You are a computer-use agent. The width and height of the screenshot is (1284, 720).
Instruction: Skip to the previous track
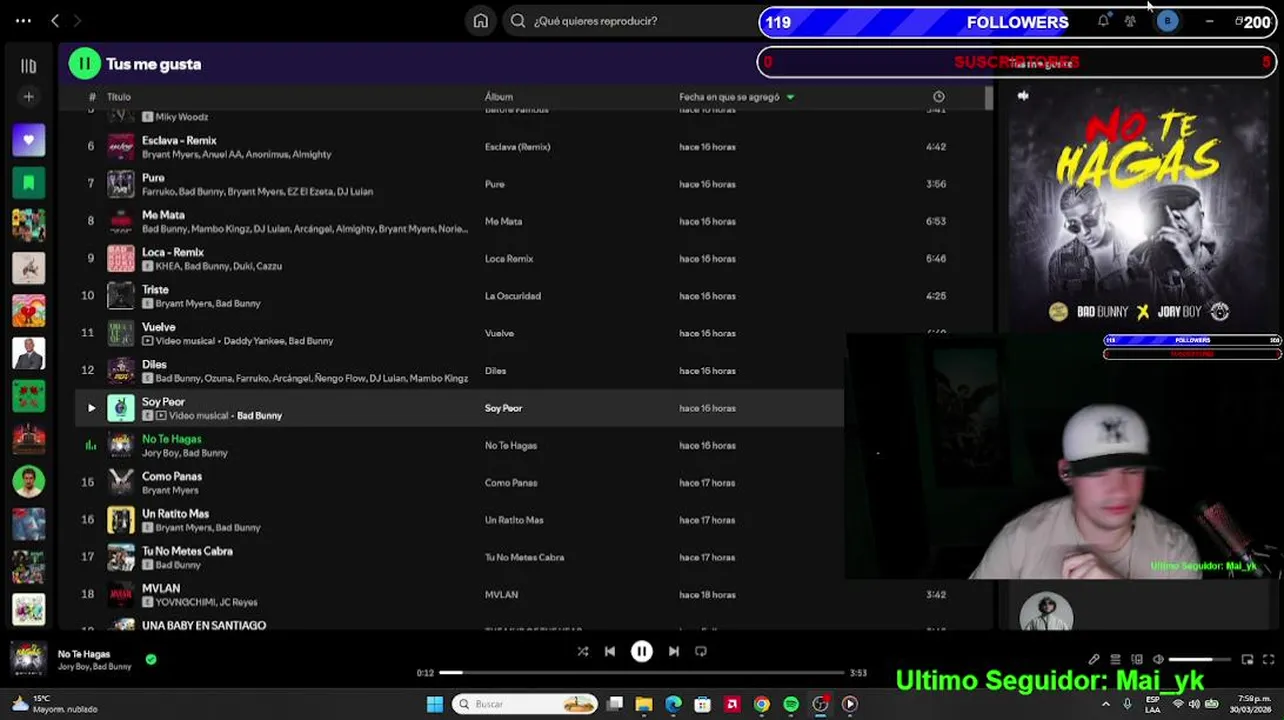610,651
